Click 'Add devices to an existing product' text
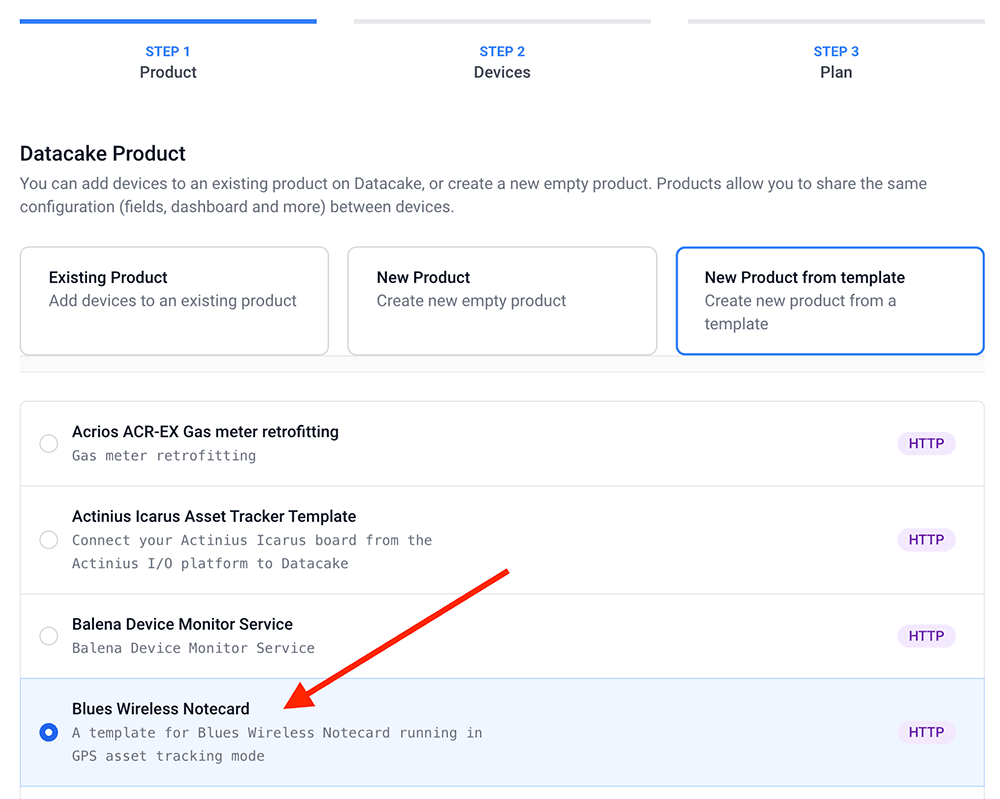Image resolution: width=1000 pixels, height=799 pixels. tap(173, 301)
